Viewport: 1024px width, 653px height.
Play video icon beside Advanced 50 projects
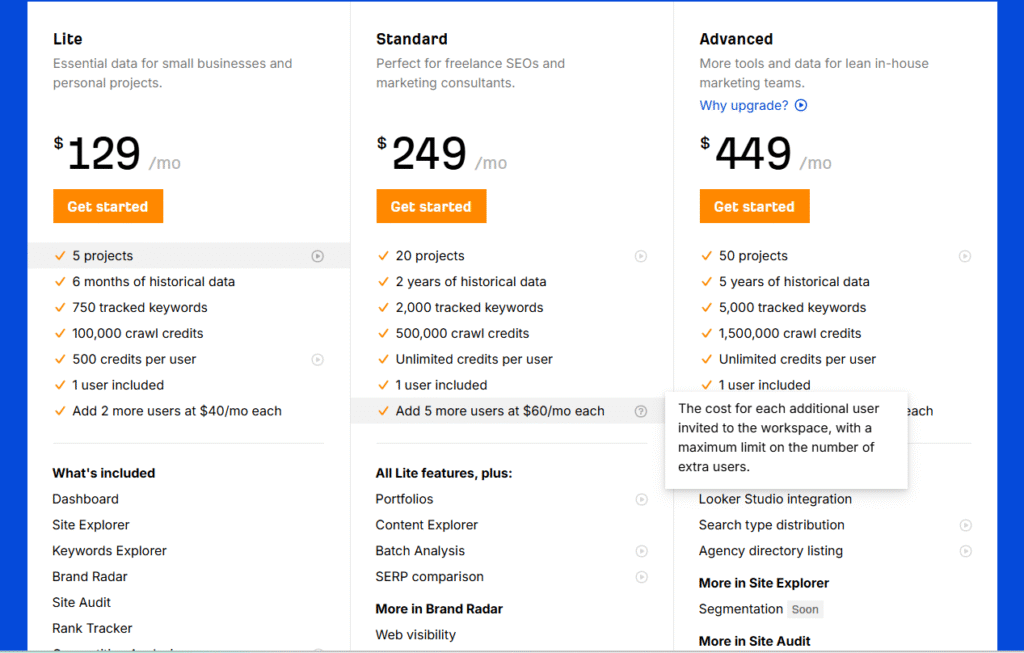pyautogui.click(x=965, y=256)
